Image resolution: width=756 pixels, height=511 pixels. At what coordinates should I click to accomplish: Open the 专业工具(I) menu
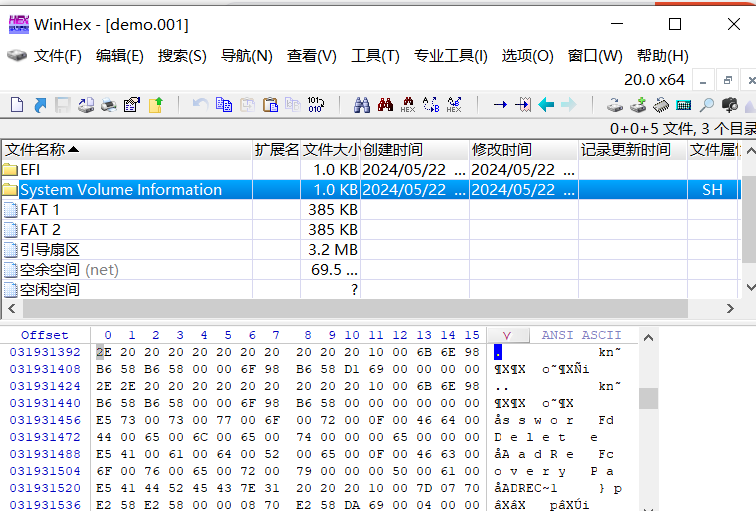pyautogui.click(x=450, y=56)
